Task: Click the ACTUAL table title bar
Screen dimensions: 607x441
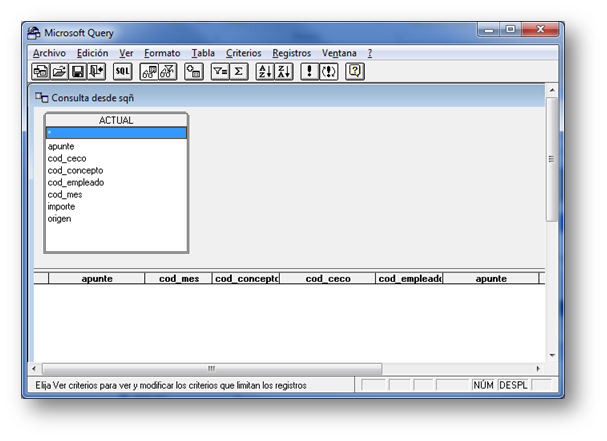Action: [x=116, y=120]
